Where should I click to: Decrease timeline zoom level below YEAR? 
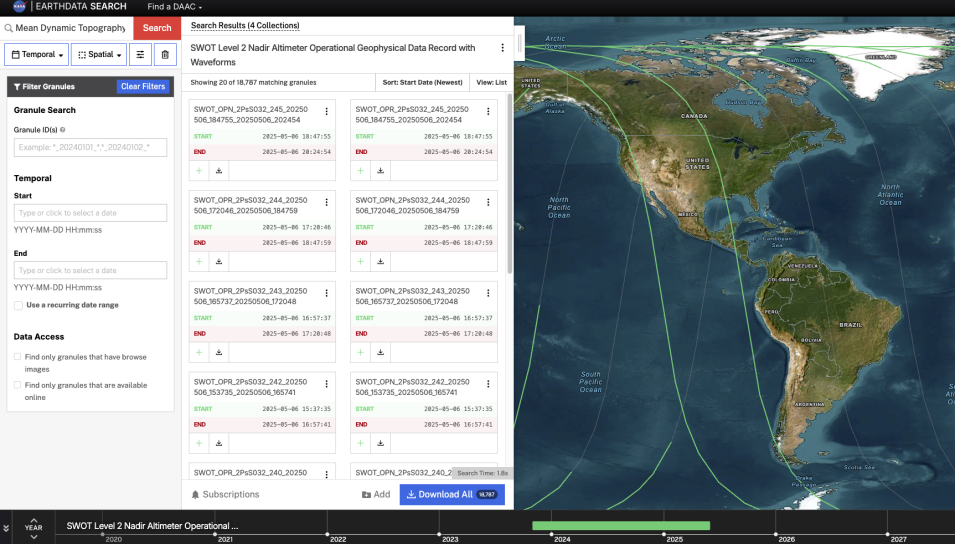tap(33, 537)
